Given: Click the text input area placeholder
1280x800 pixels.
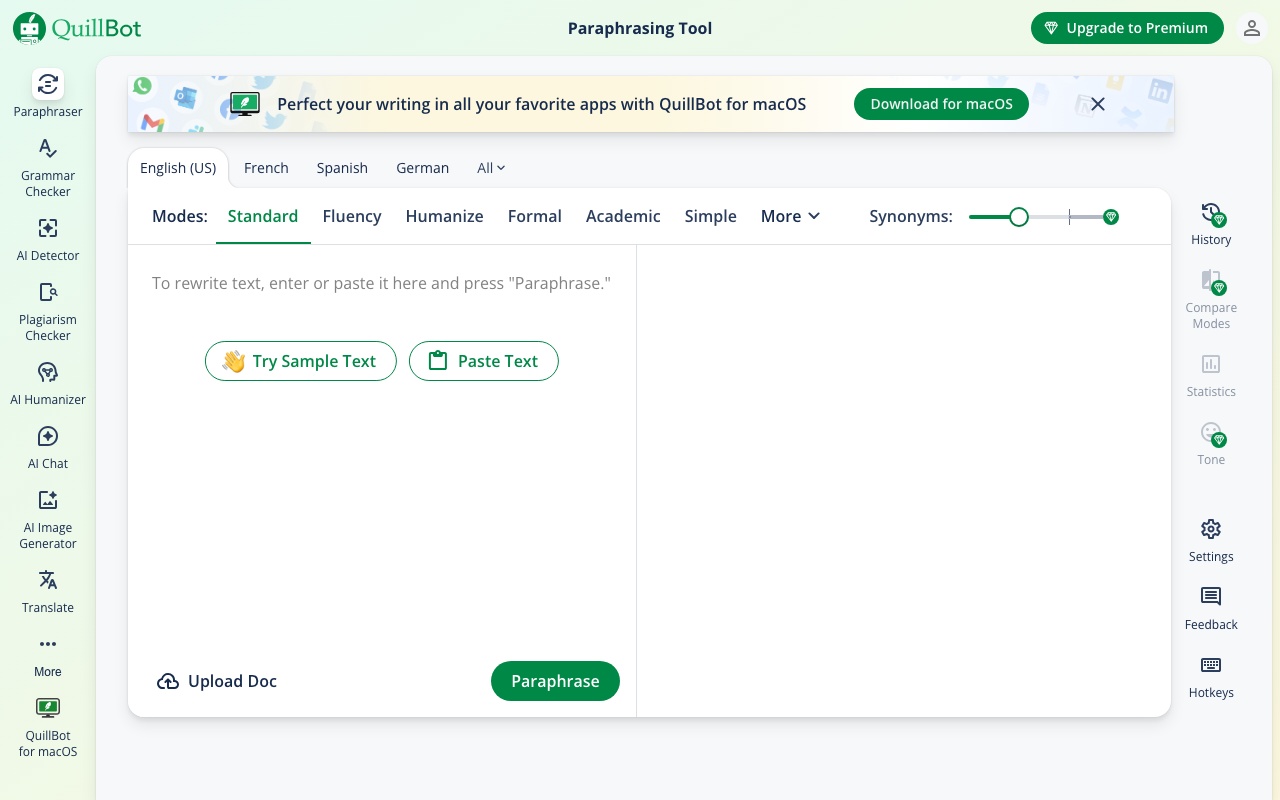Looking at the screenshot, I should pyautogui.click(x=381, y=284).
